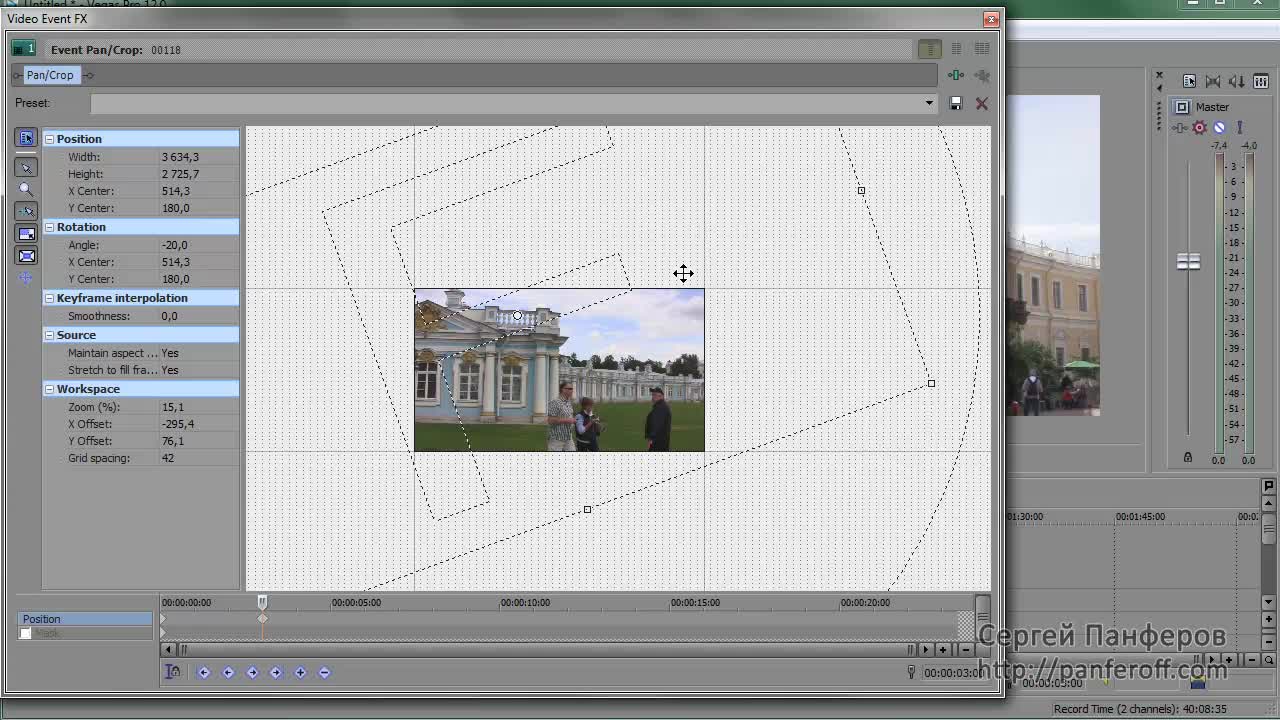This screenshot has width=1280, height=720.
Task: Select the Position keyframe track row
Action: point(85,619)
